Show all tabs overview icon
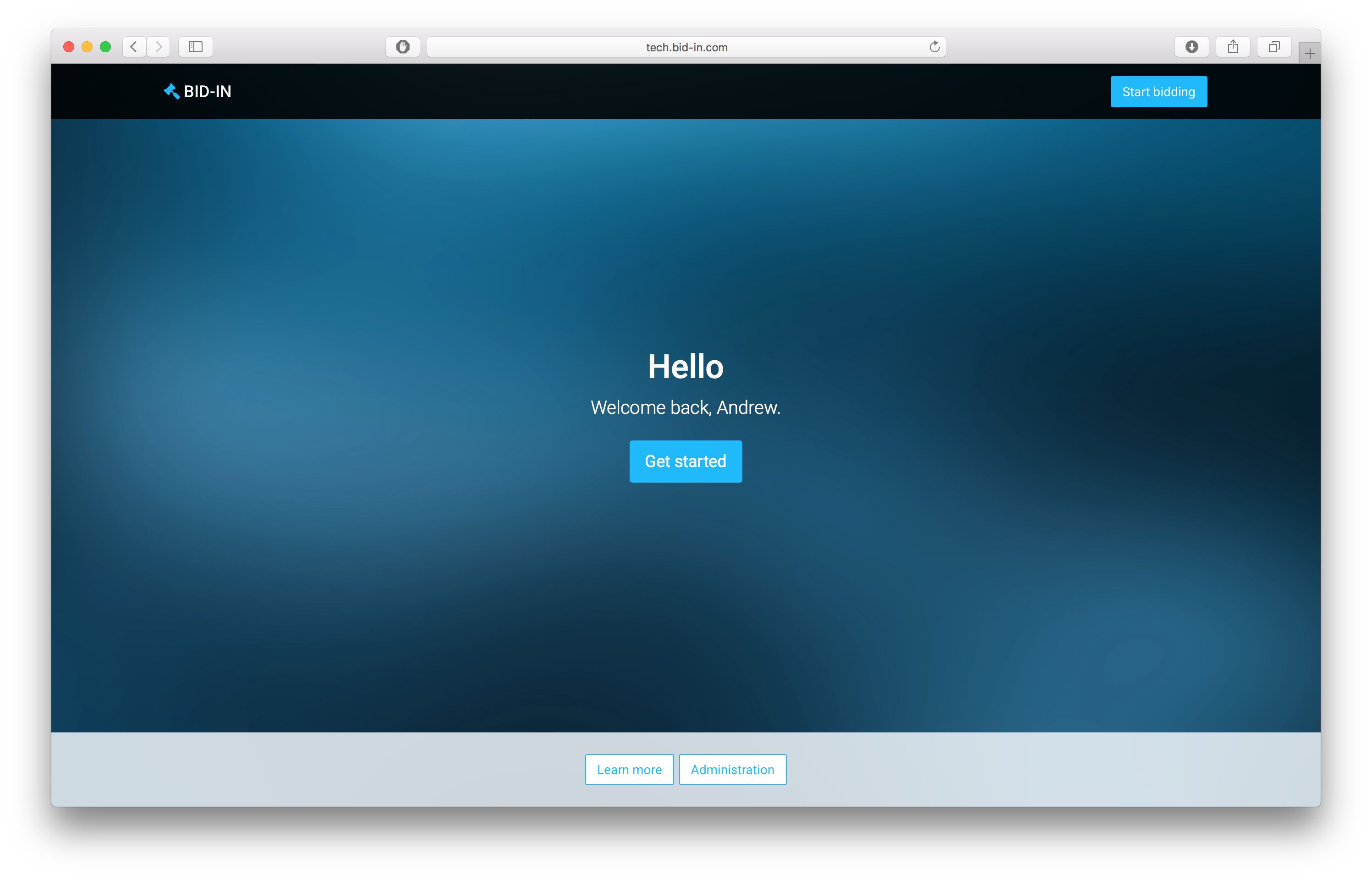1372x880 pixels. tap(1274, 47)
